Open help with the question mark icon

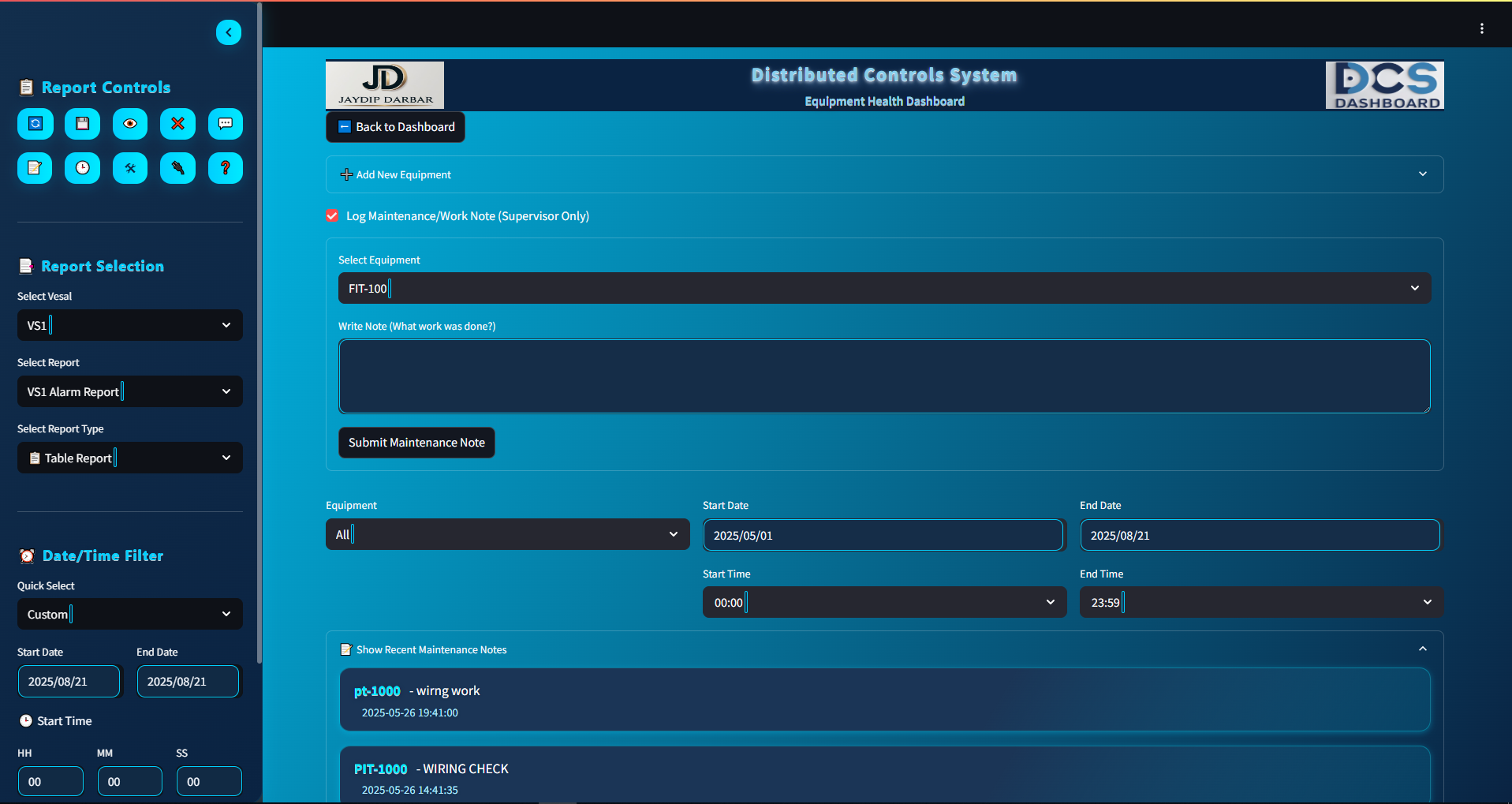(x=225, y=168)
